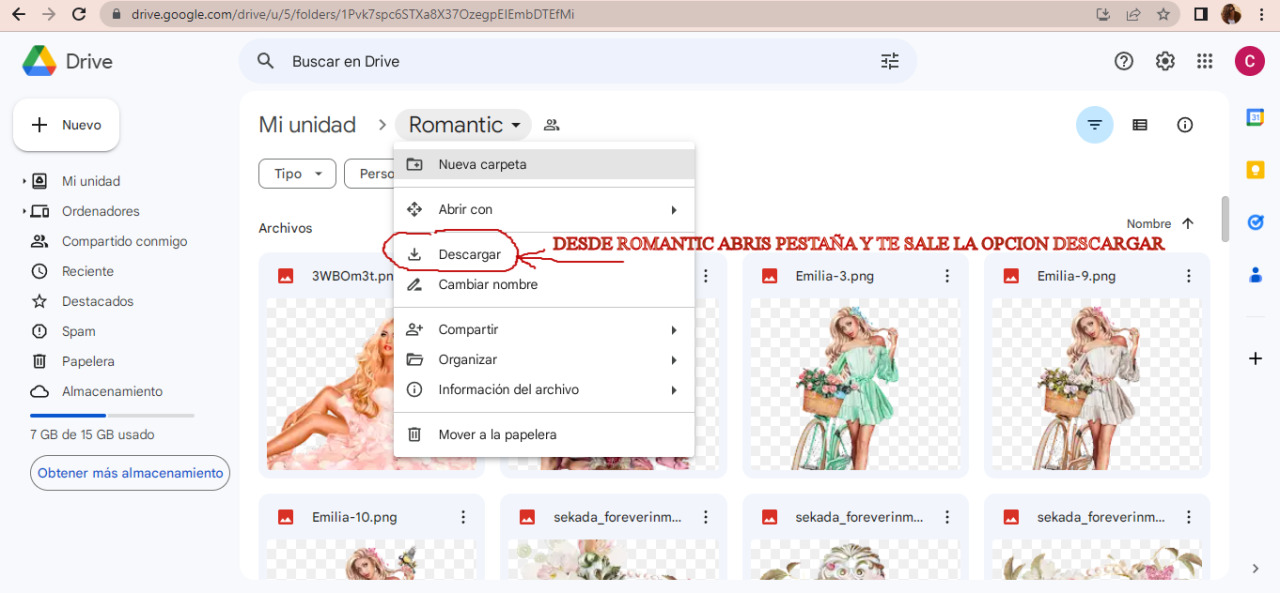
Task: Click the search magnifier icon
Action: [265, 61]
